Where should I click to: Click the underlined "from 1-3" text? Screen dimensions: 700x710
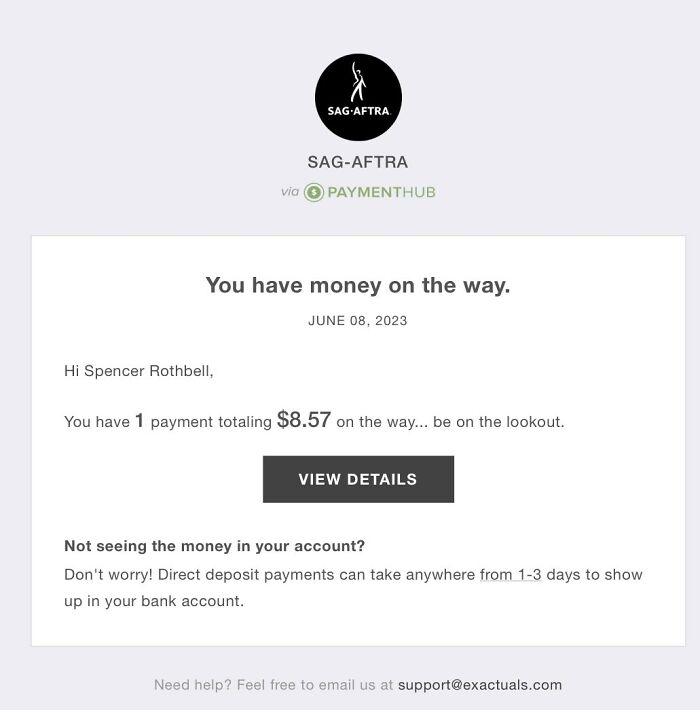510,575
